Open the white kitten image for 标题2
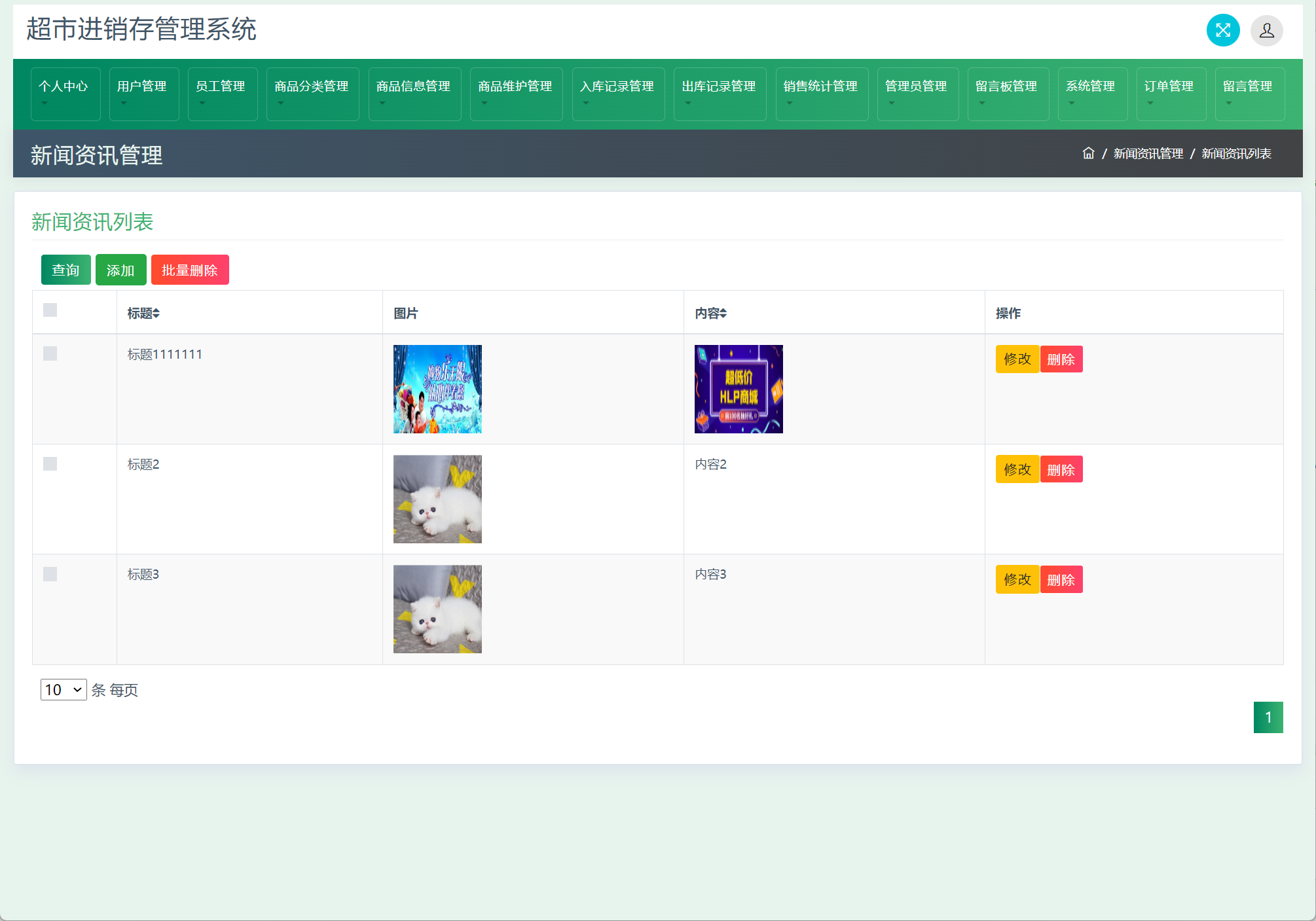The image size is (1316, 921). (x=437, y=499)
